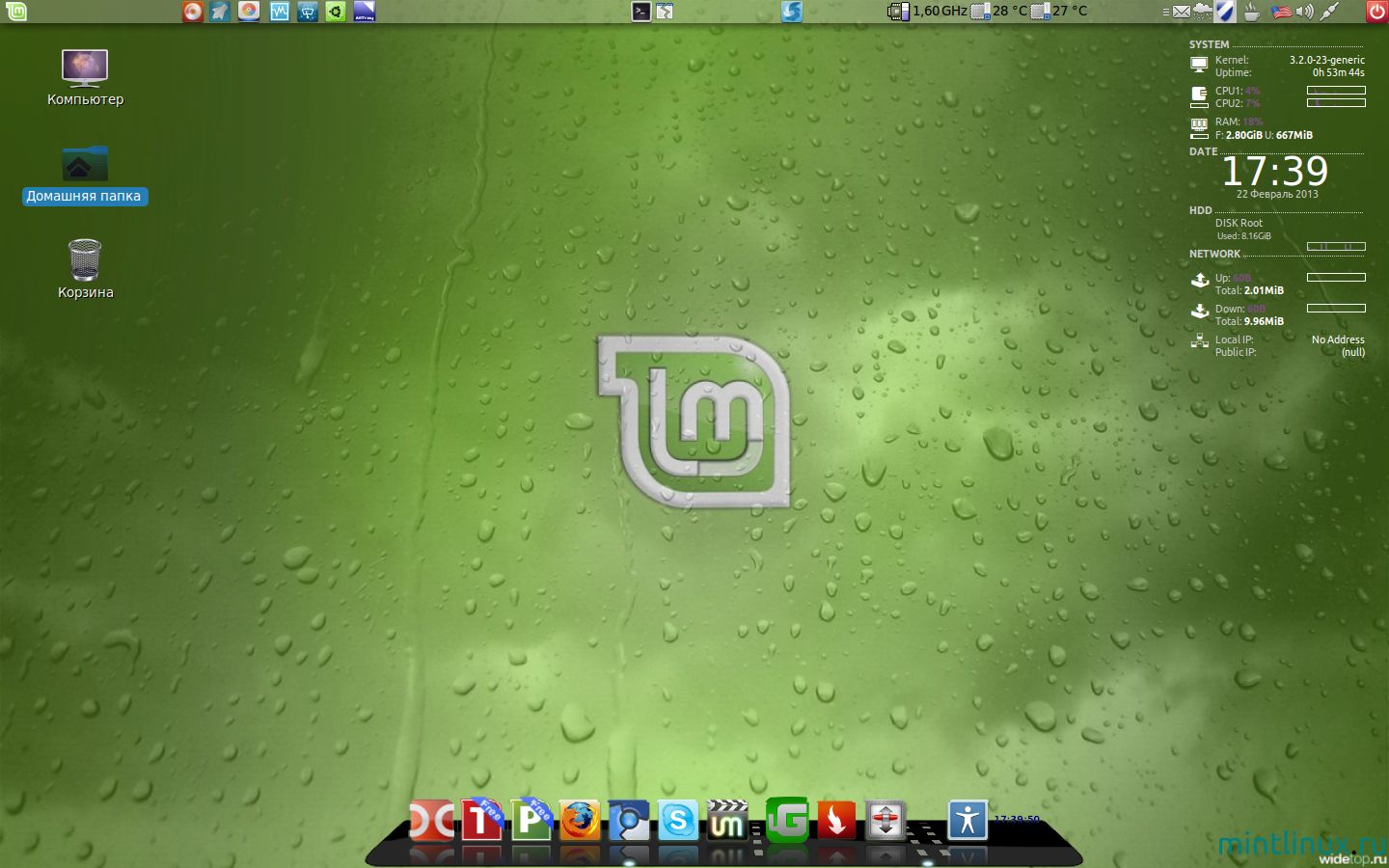The height and width of the screenshot is (868, 1389).
Task: Click the network upload speed bar
Action: [x=1336, y=277]
